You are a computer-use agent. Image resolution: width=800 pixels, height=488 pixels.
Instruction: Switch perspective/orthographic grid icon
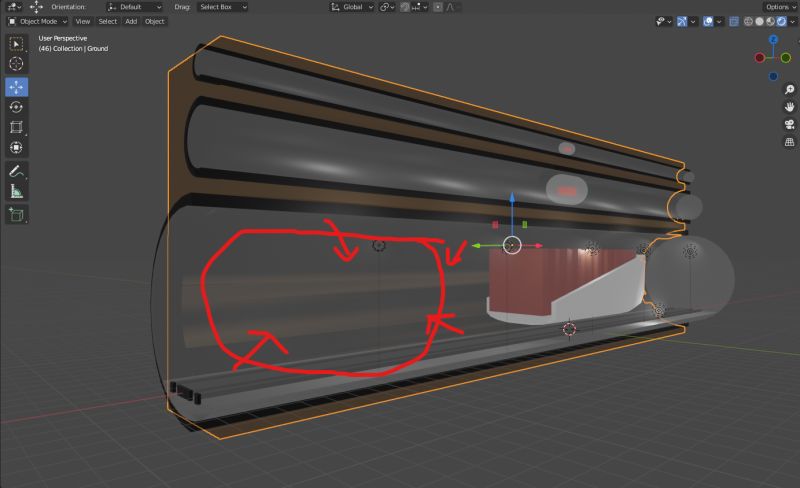[789, 142]
